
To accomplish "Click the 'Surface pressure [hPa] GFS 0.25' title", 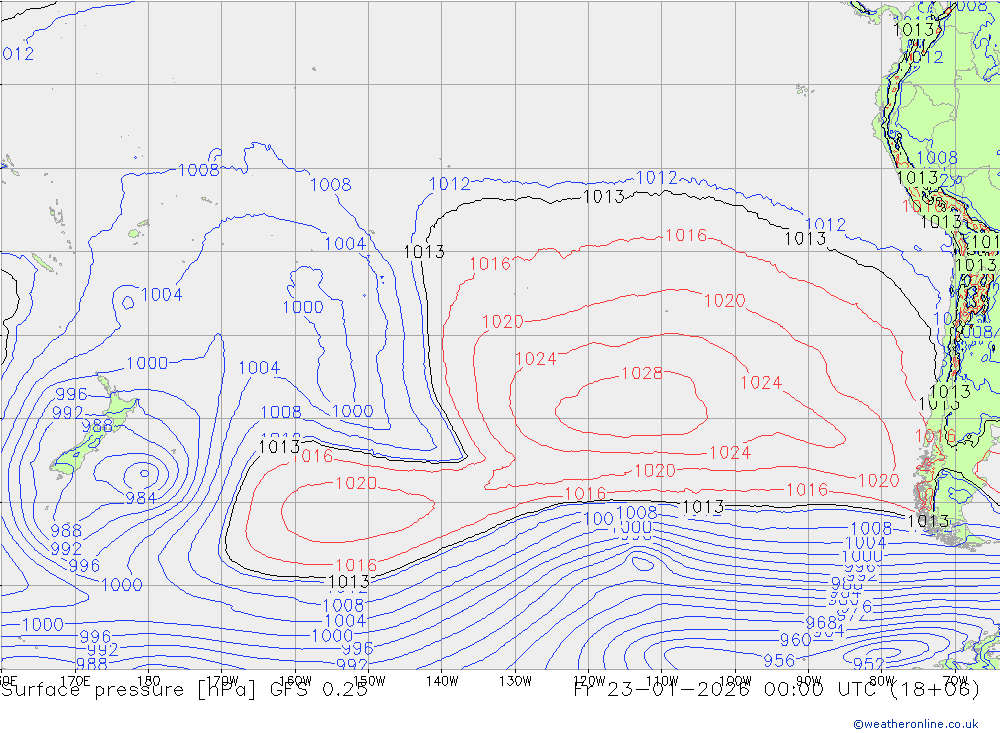I will pos(184,690).
